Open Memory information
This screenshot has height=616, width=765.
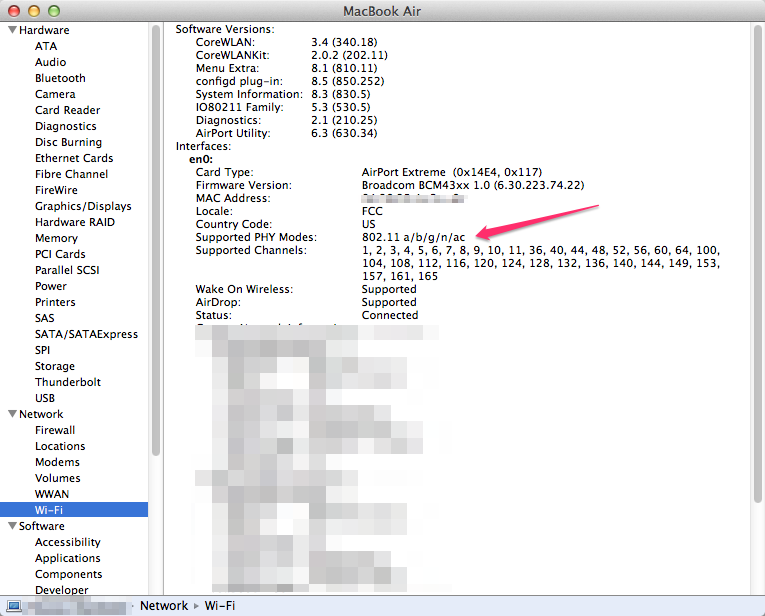pos(56,238)
